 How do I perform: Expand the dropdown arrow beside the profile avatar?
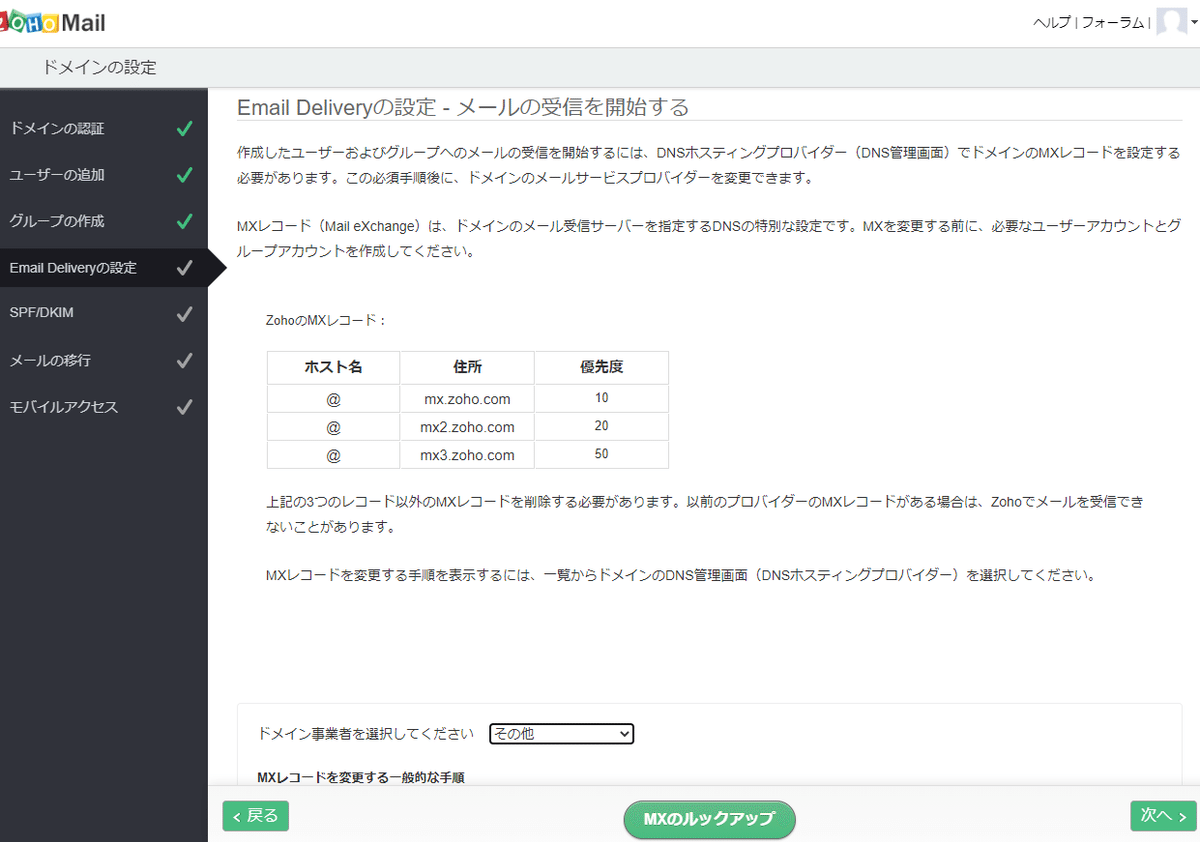[x=1194, y=21]
